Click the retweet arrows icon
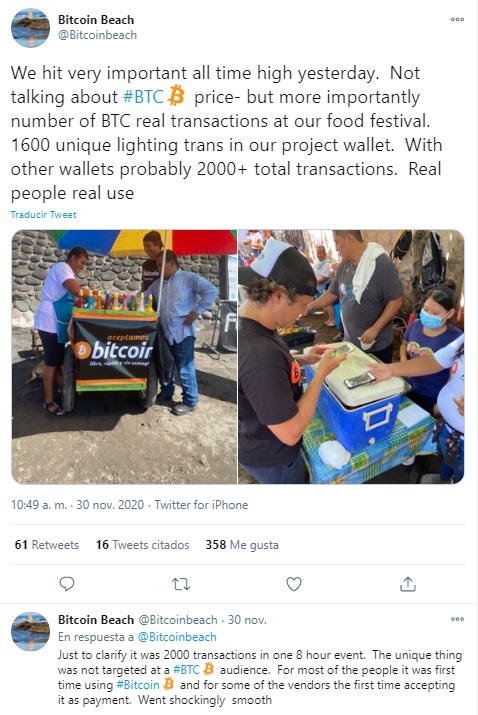The image size is (478, 715). tap(181, 584)
